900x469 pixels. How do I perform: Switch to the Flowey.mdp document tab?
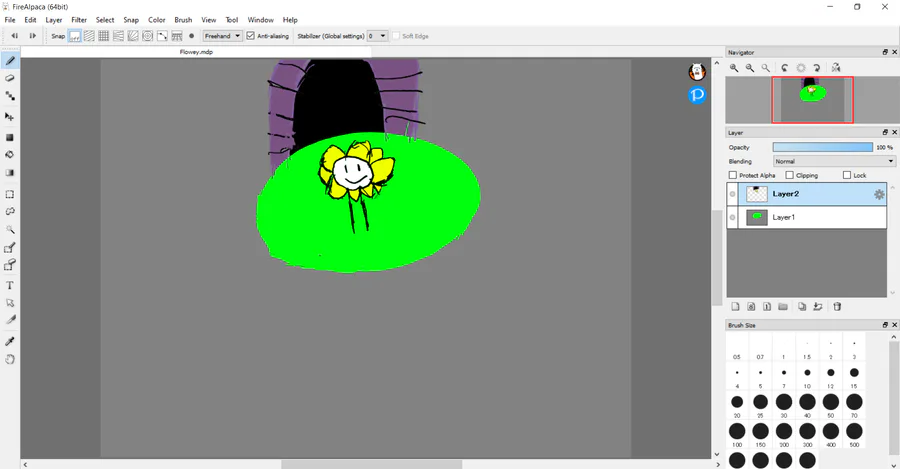[x=196, y=52]
